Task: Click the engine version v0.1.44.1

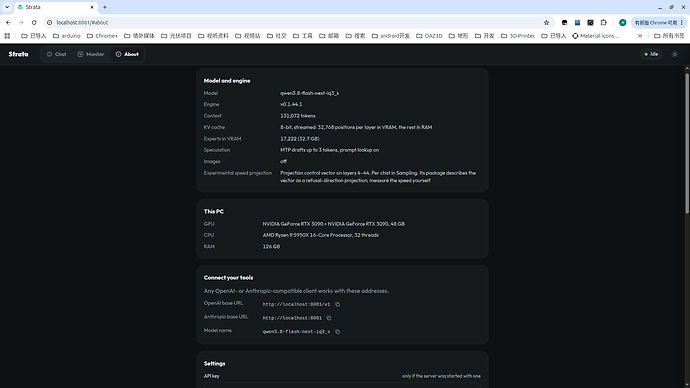Action: pyautogui.click(x=291, y=104)
